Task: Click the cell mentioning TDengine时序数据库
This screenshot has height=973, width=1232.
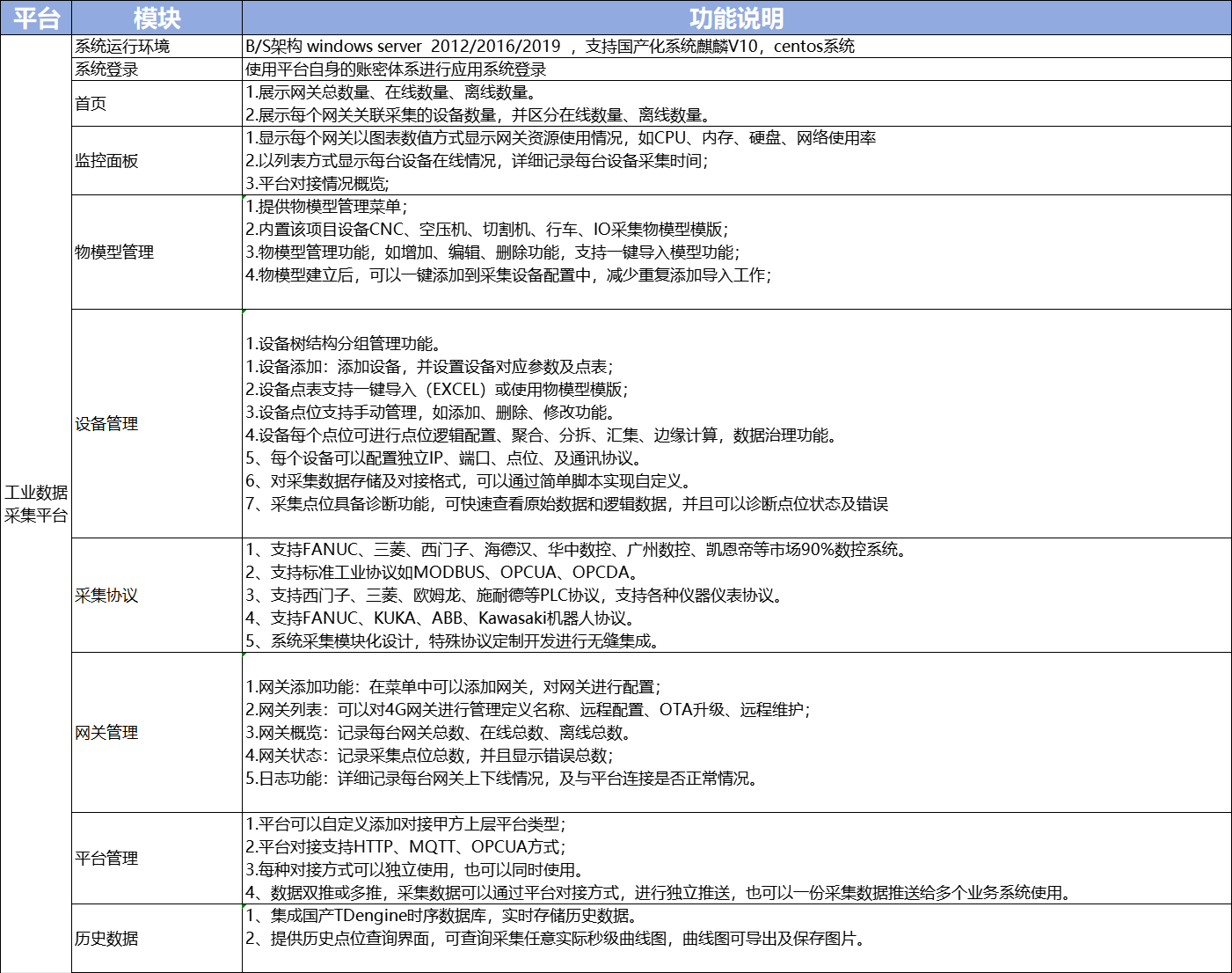Action: [x=736, y=939]
